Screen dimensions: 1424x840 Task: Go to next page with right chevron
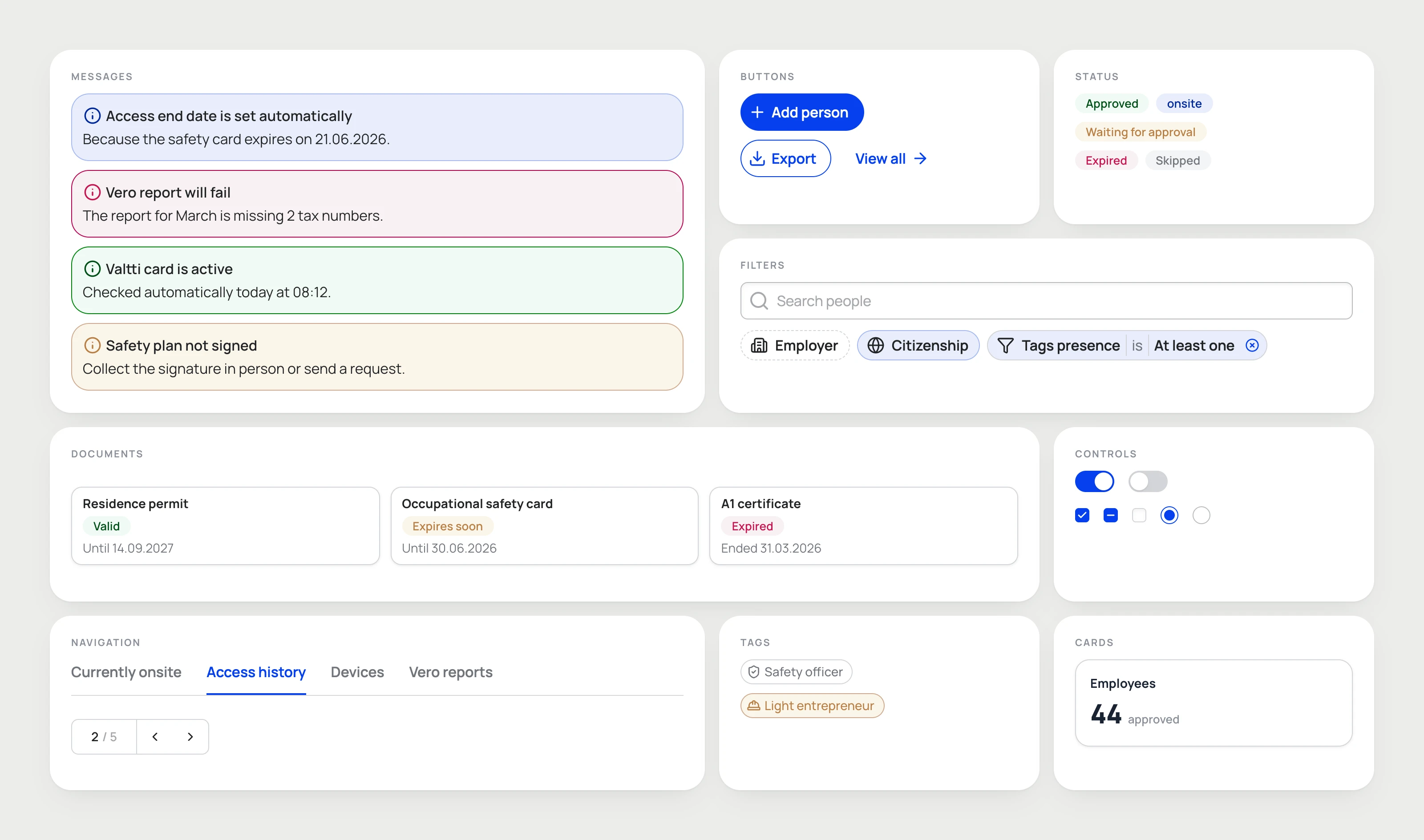[190, 736]
